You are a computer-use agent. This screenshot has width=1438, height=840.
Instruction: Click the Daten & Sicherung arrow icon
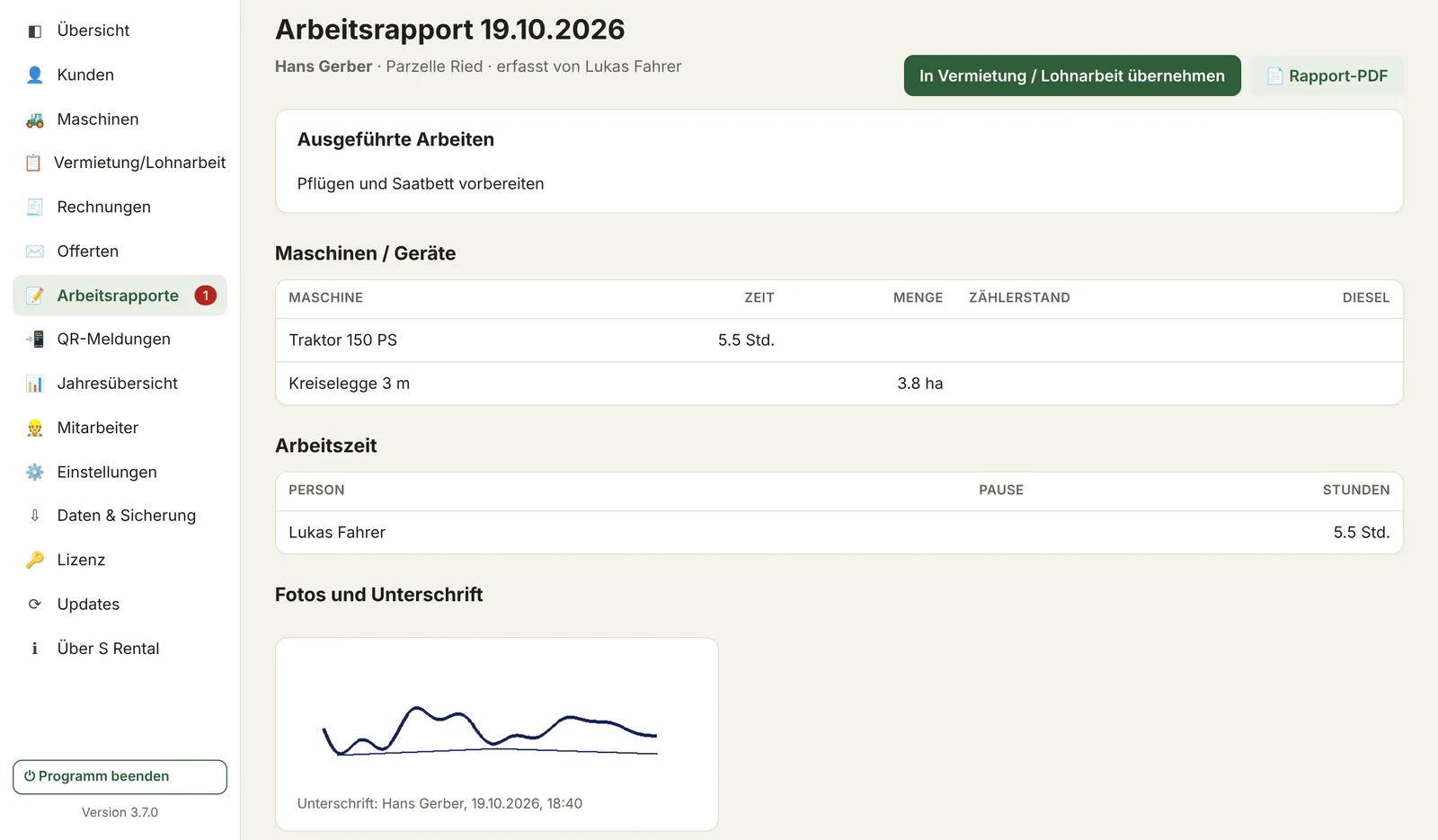35,516
